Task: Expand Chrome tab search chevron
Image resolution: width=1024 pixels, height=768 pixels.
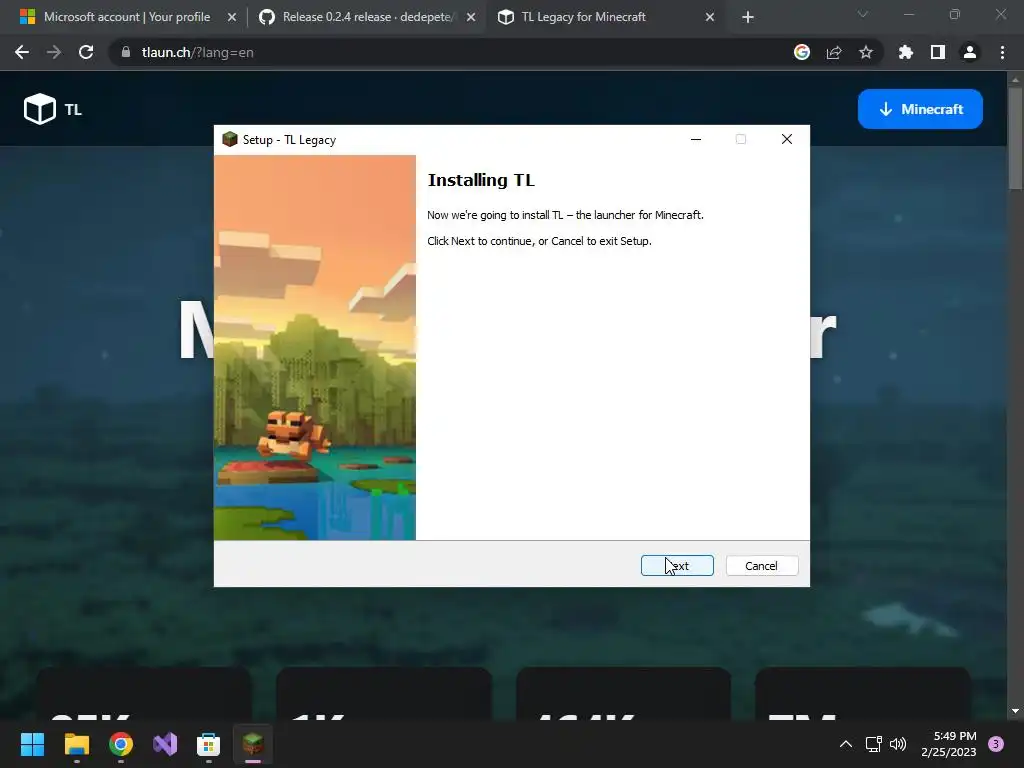Action: [863, 14]
